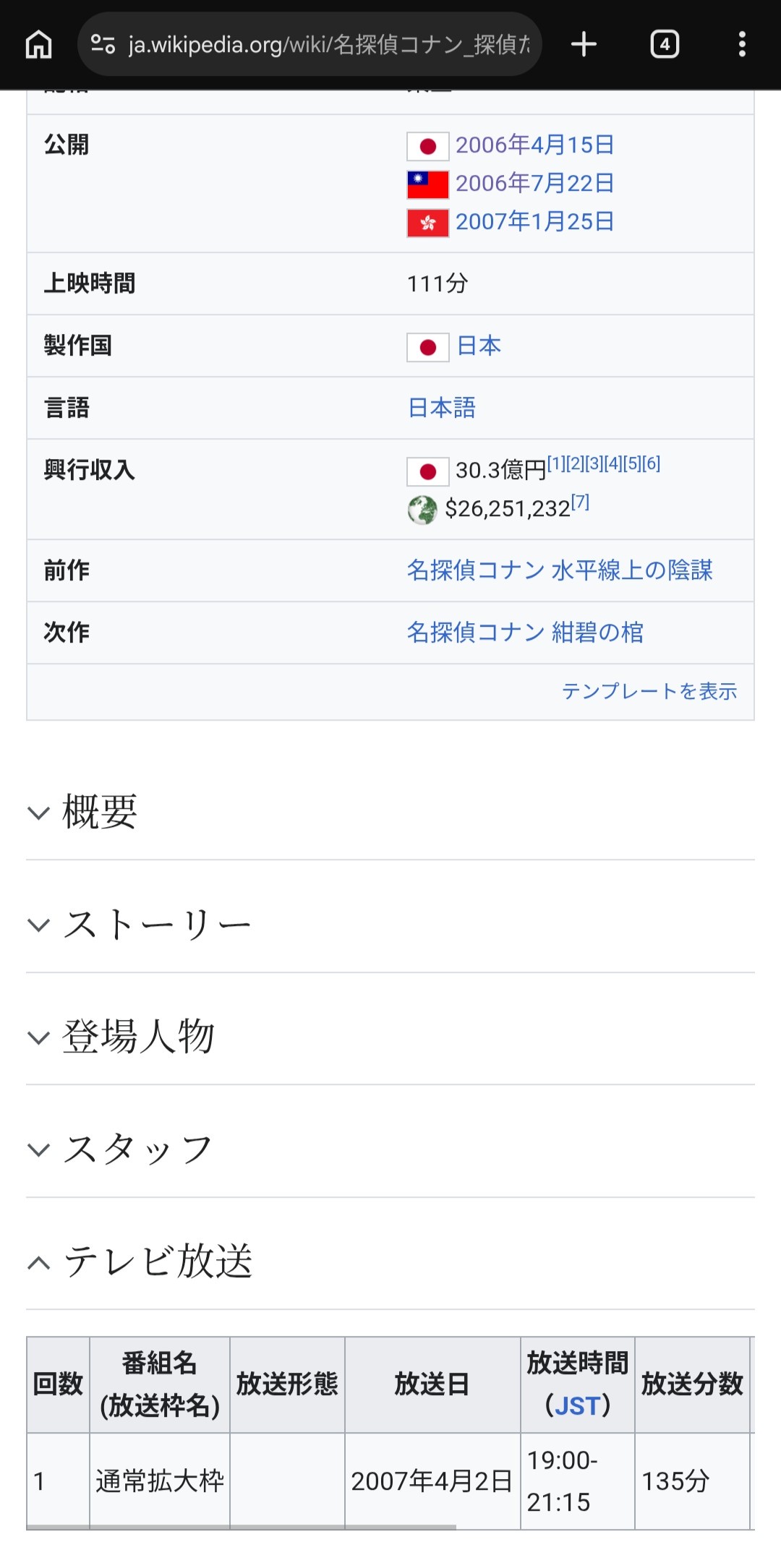Tap the Japan flag next to 2006年4月15日
Screen dimensions: 781x1568
coord(427,146)
